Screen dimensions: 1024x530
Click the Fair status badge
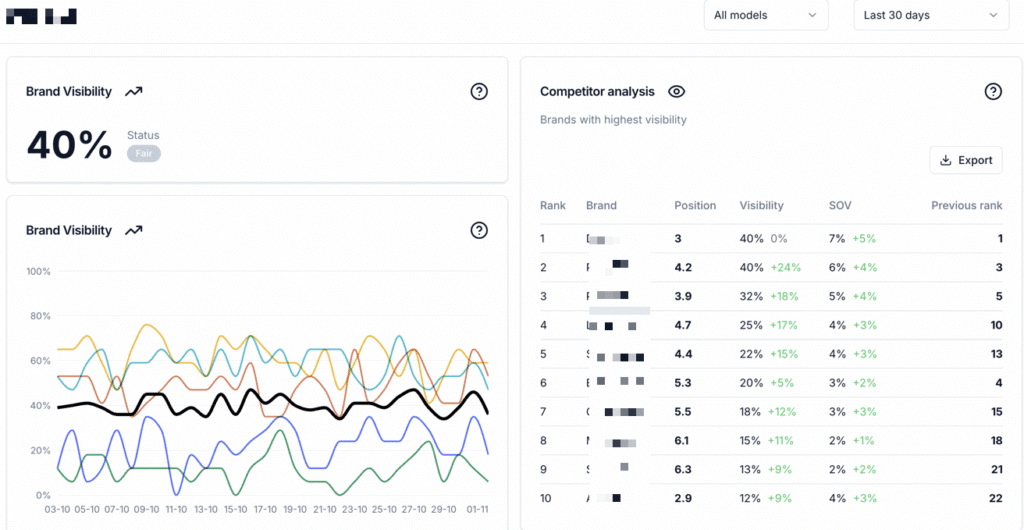click(x=143, y=153)
